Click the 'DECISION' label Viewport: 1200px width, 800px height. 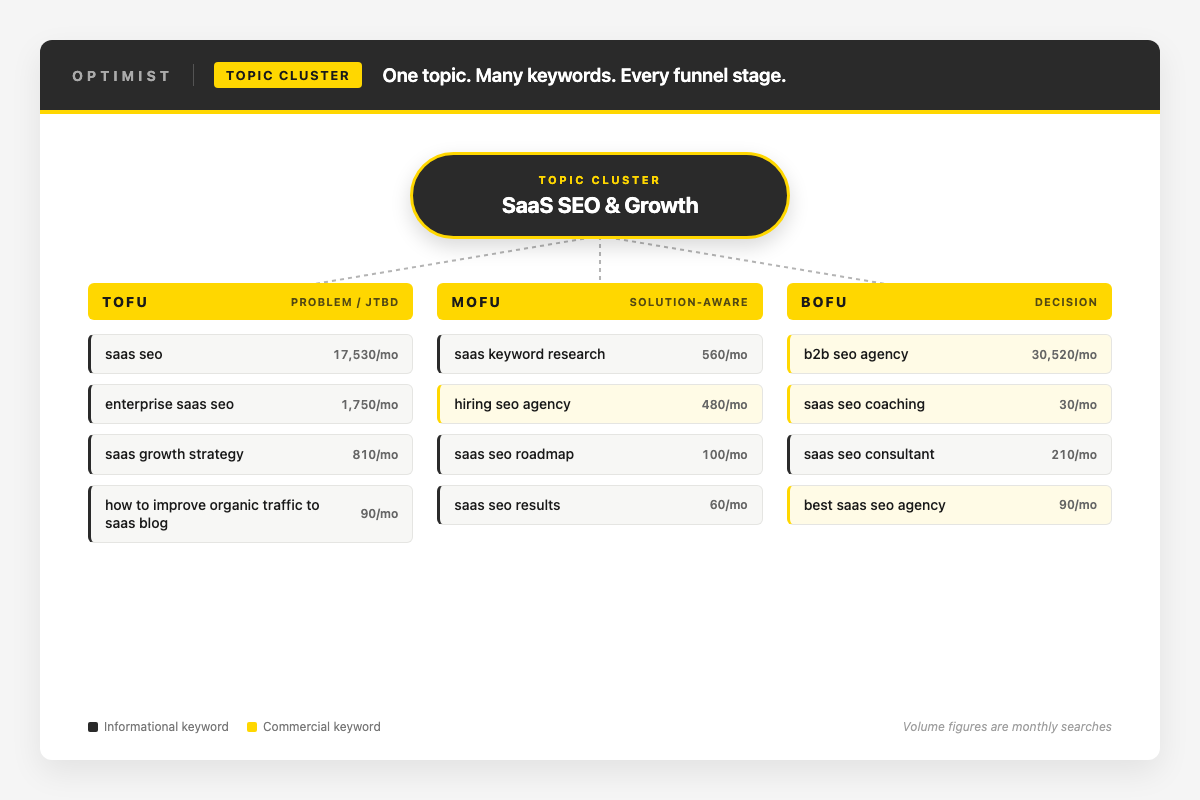[x=1066, y=302]
